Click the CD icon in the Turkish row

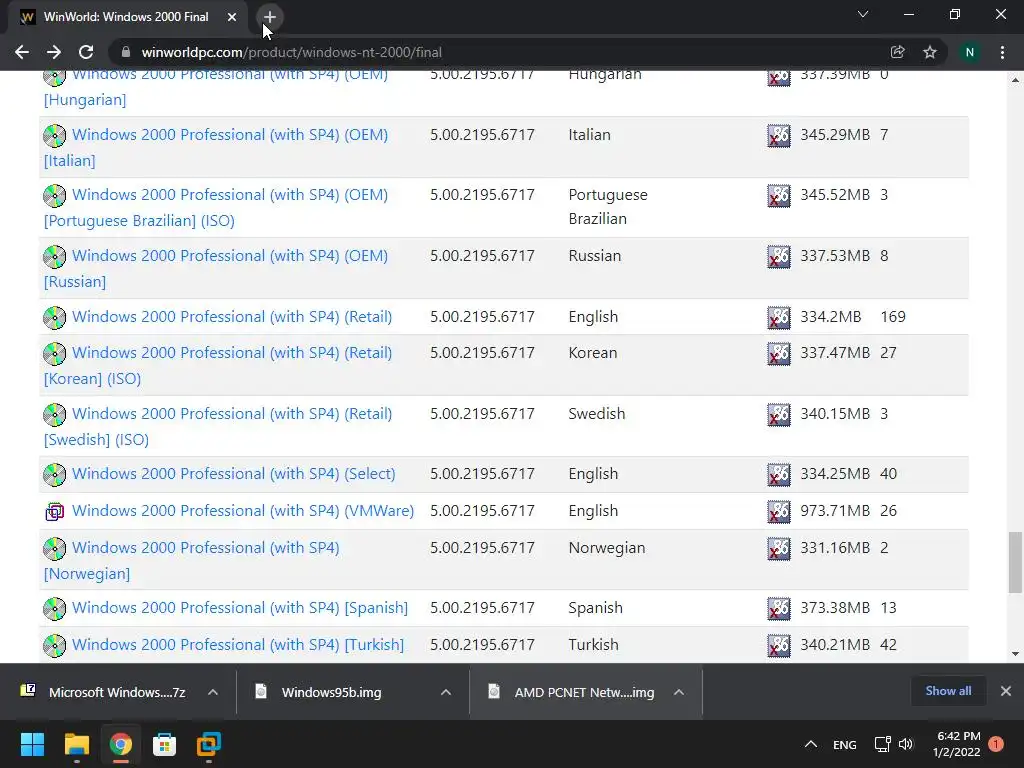55,646
